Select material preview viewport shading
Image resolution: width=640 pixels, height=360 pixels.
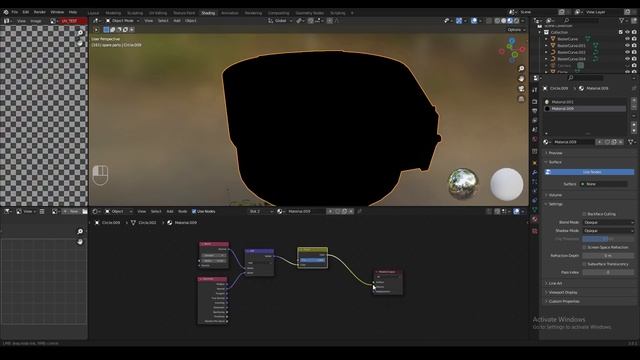(x=510, y=20)
